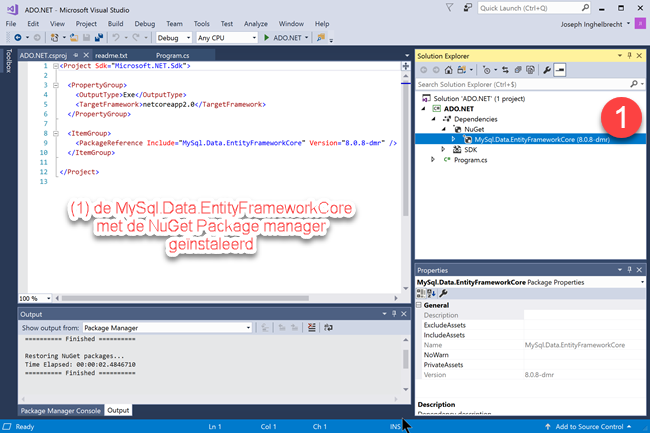Viewport: 650px width, 433px height.
Task: Select Program.cs in Solution Explorer
Action: pyautogui.click(x=470, y=160)
